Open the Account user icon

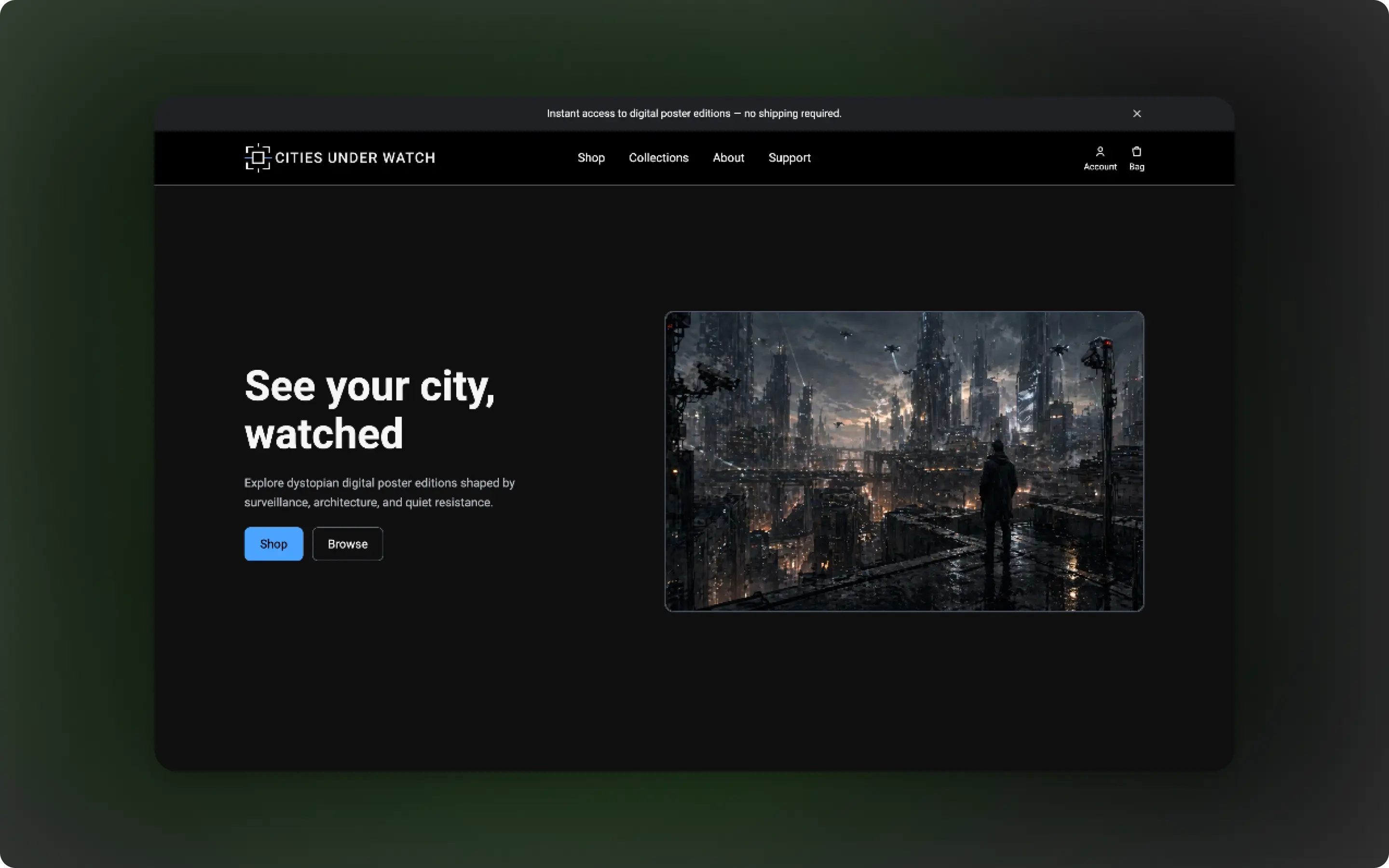[1100, 151]
